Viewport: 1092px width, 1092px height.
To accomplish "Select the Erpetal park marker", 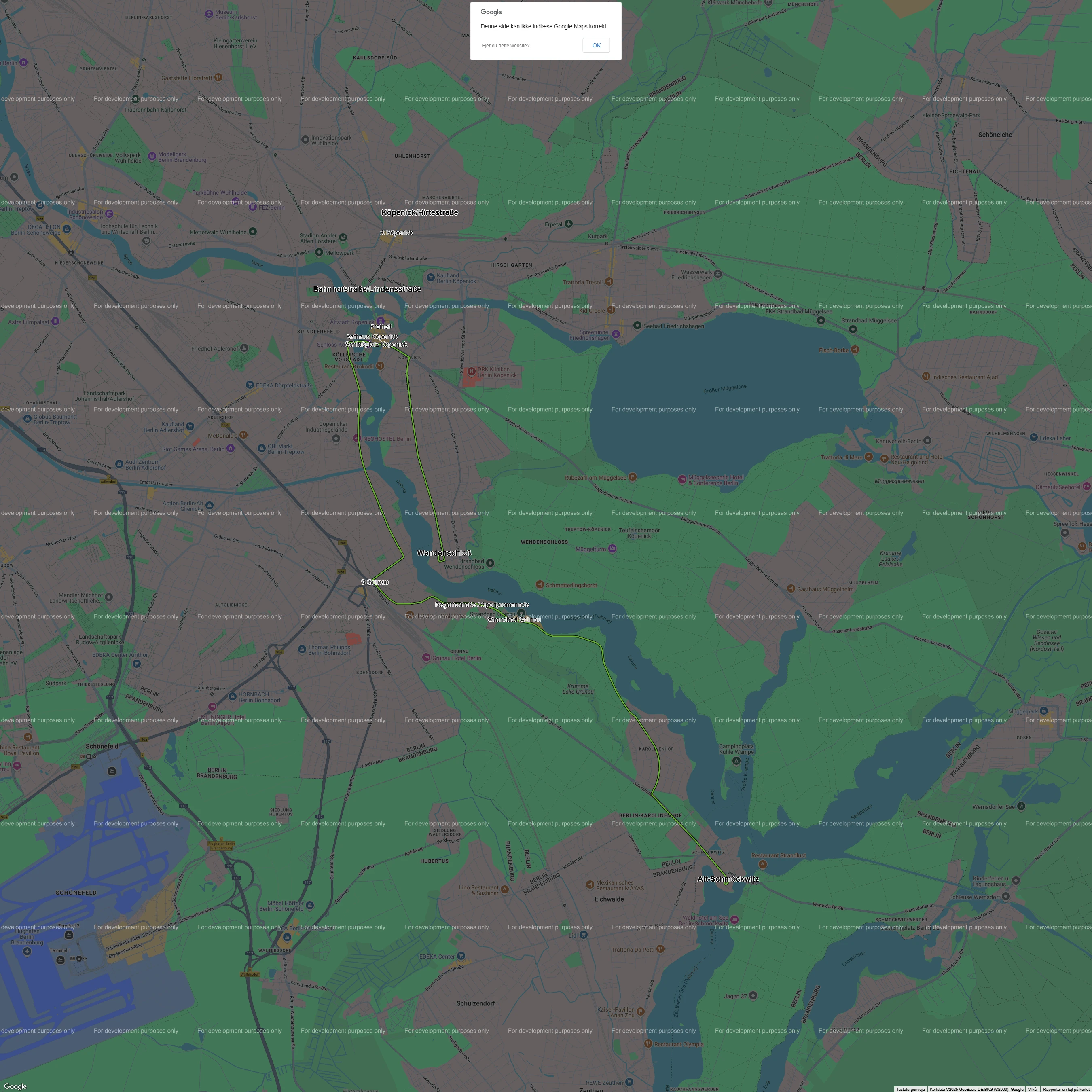I will [569, 224].
